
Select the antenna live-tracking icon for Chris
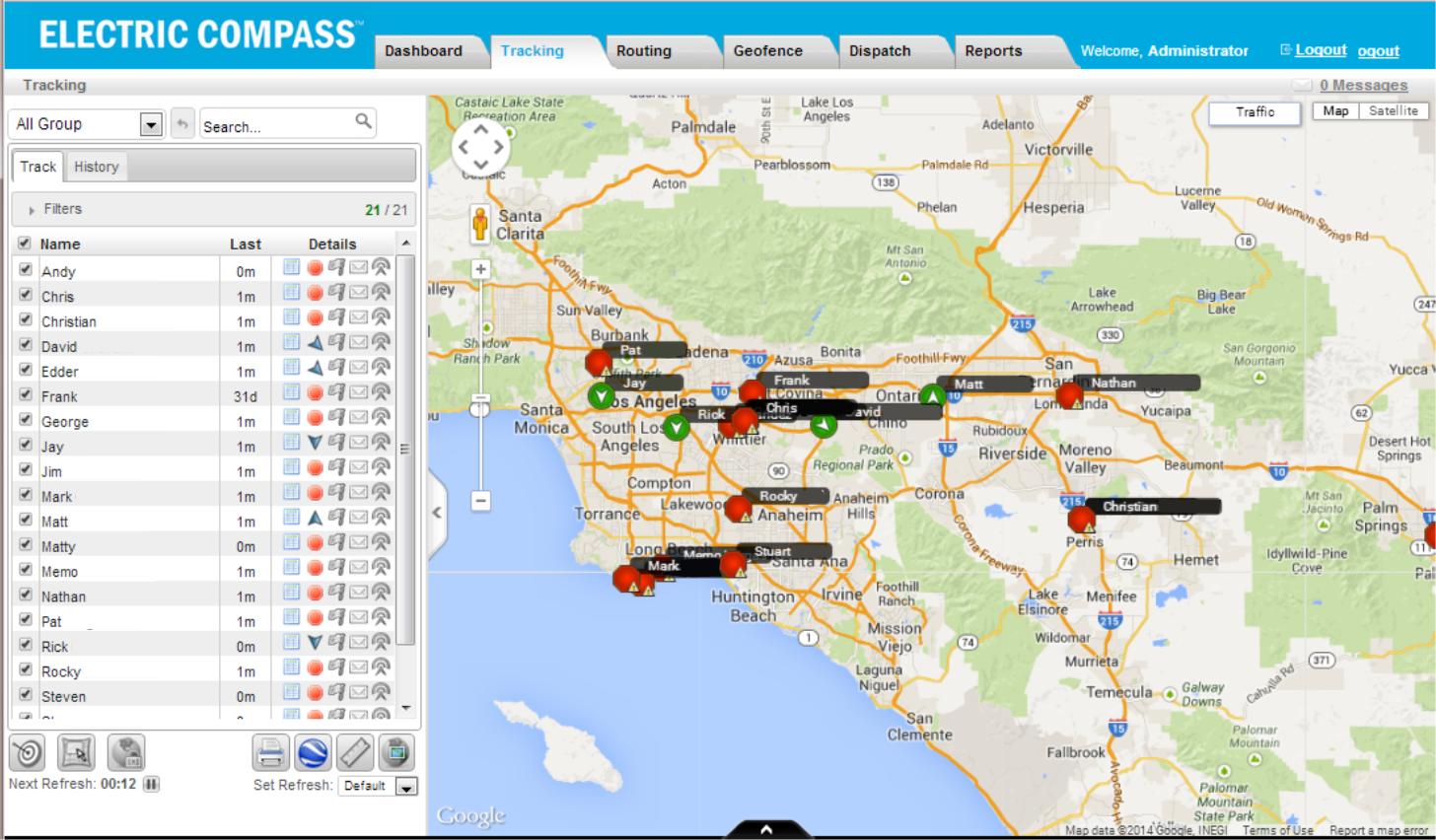coord(383,296)
